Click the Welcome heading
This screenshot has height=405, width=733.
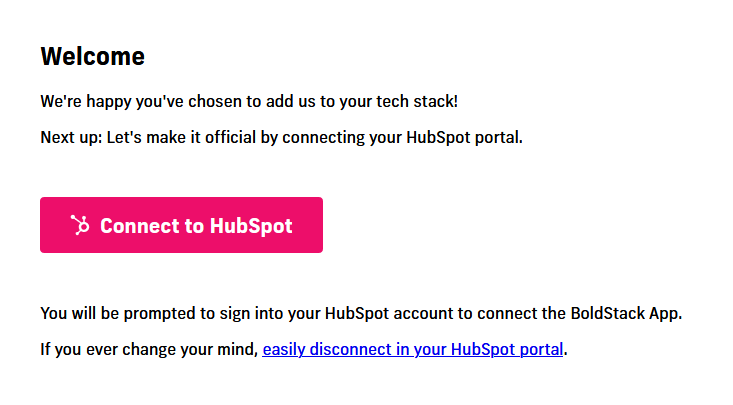point(92,57)
